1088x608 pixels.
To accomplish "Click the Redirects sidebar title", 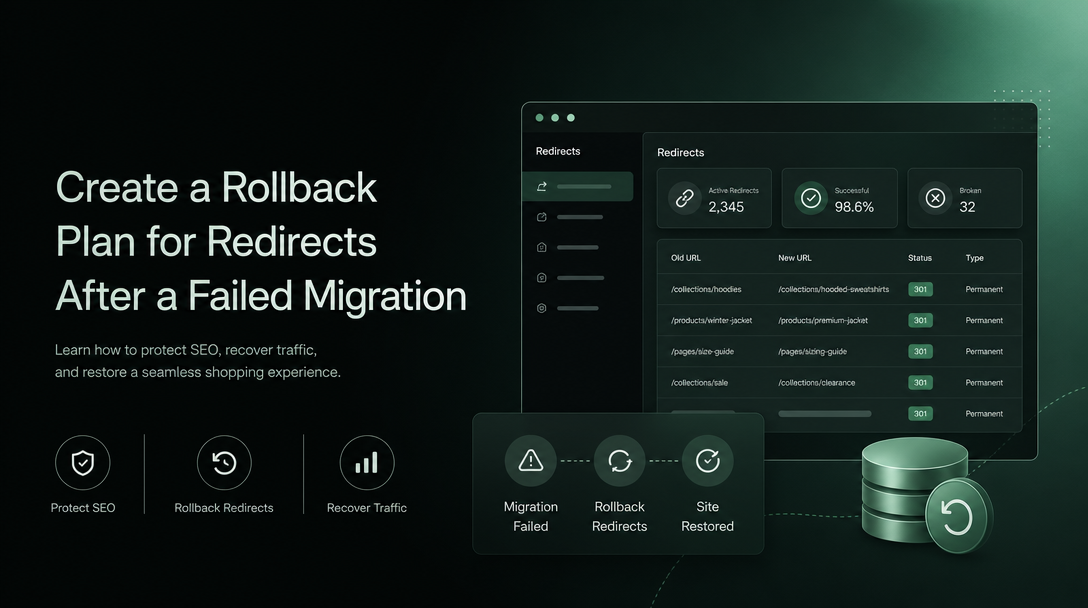I will tap(558, 151).
